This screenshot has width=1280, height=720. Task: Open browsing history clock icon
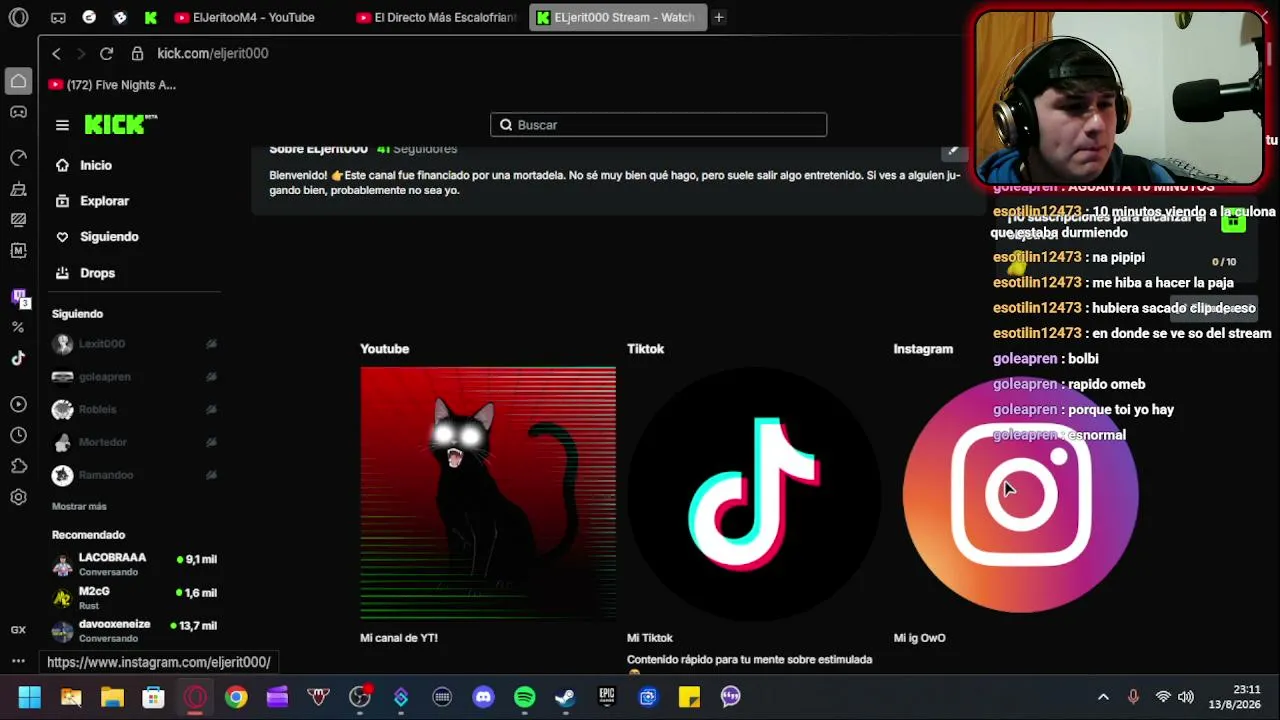coord(18,435)
